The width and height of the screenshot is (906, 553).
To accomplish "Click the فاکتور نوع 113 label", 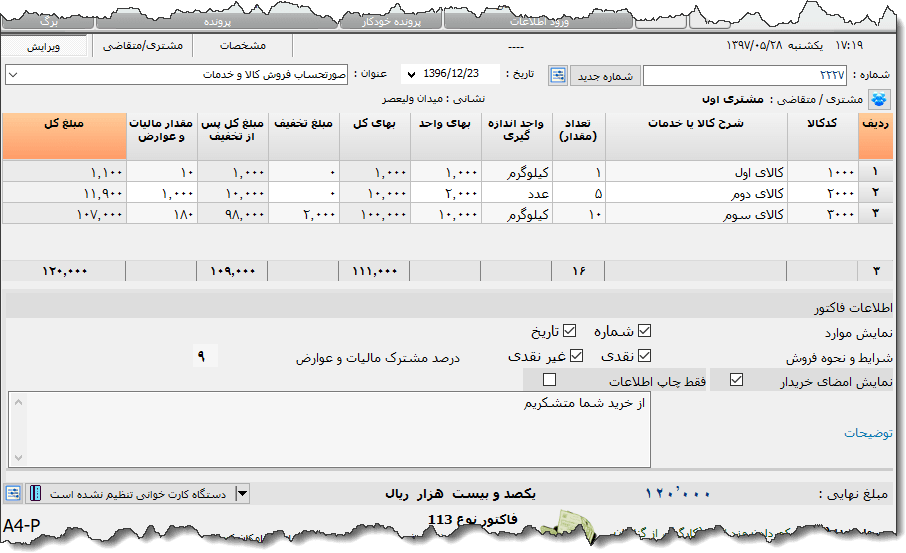I will 473,519.
